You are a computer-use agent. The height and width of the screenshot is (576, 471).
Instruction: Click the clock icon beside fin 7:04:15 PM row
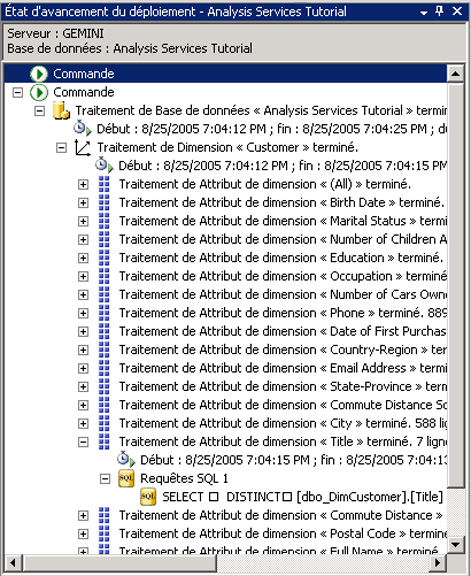[x=104, y=165]
